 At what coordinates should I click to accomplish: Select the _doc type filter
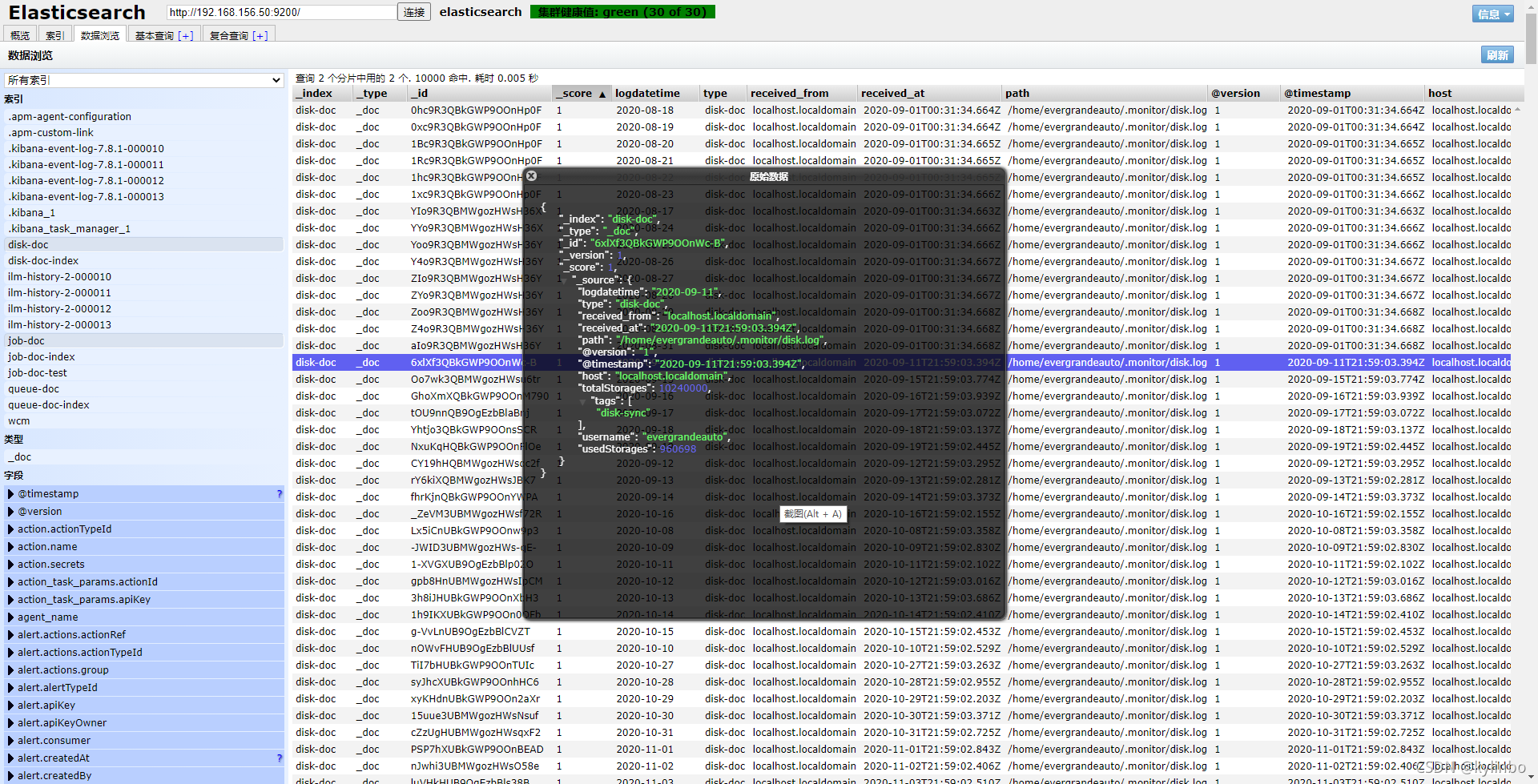[x=144, y=457]
